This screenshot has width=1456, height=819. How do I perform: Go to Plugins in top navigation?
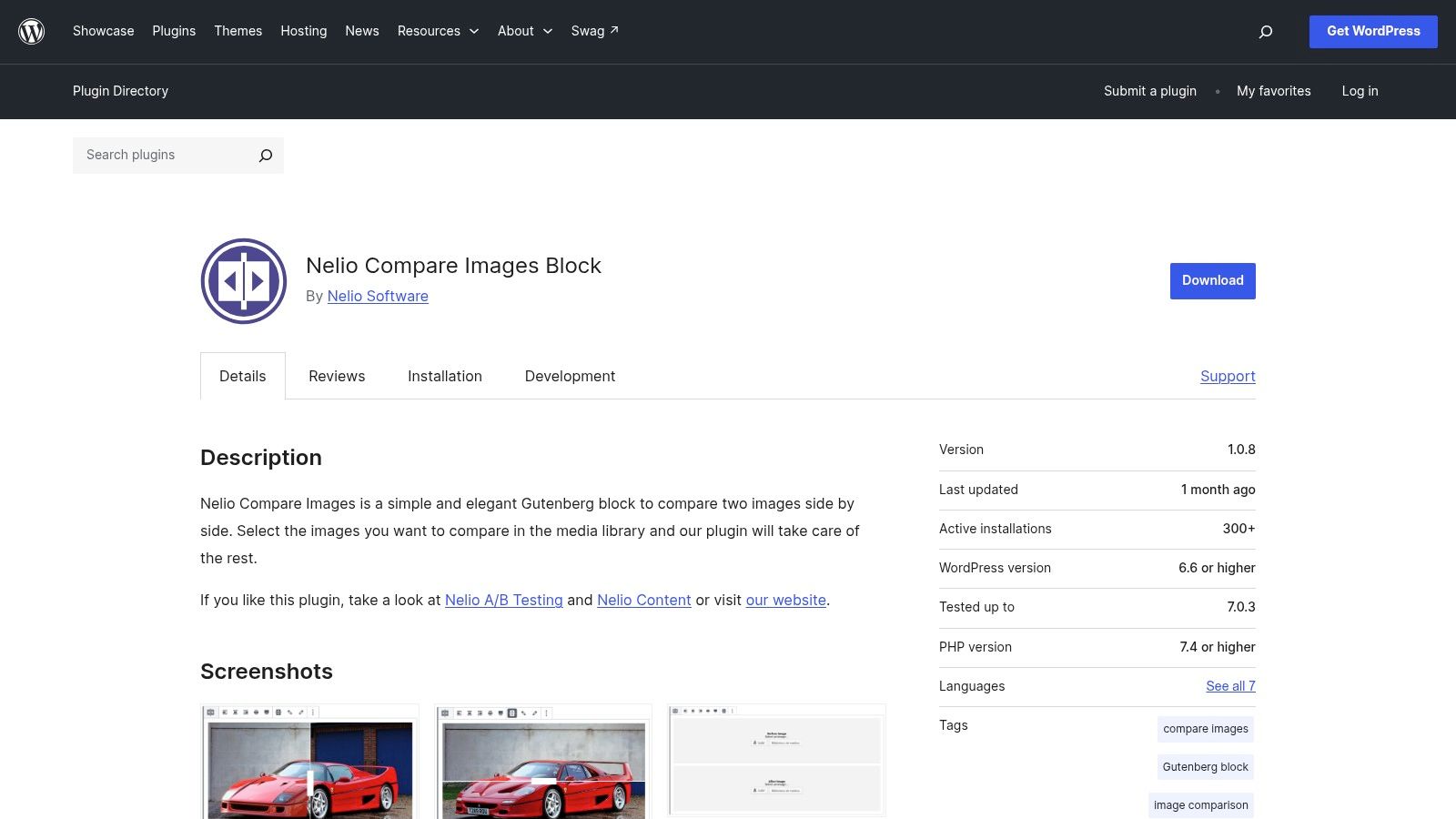point(174,31)
